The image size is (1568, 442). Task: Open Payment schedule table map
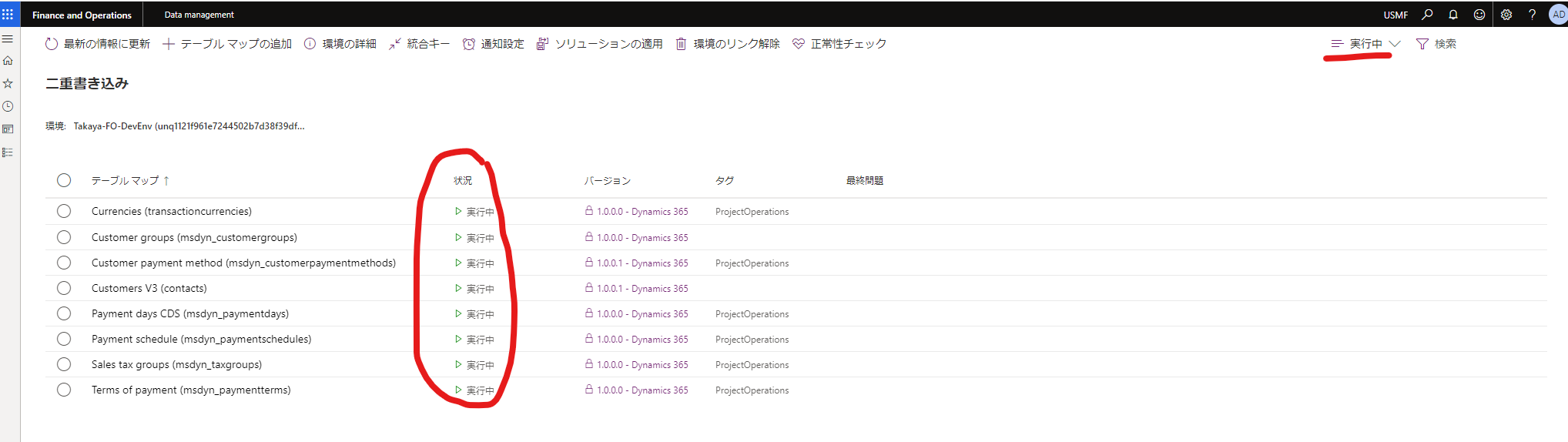[202, 339]
